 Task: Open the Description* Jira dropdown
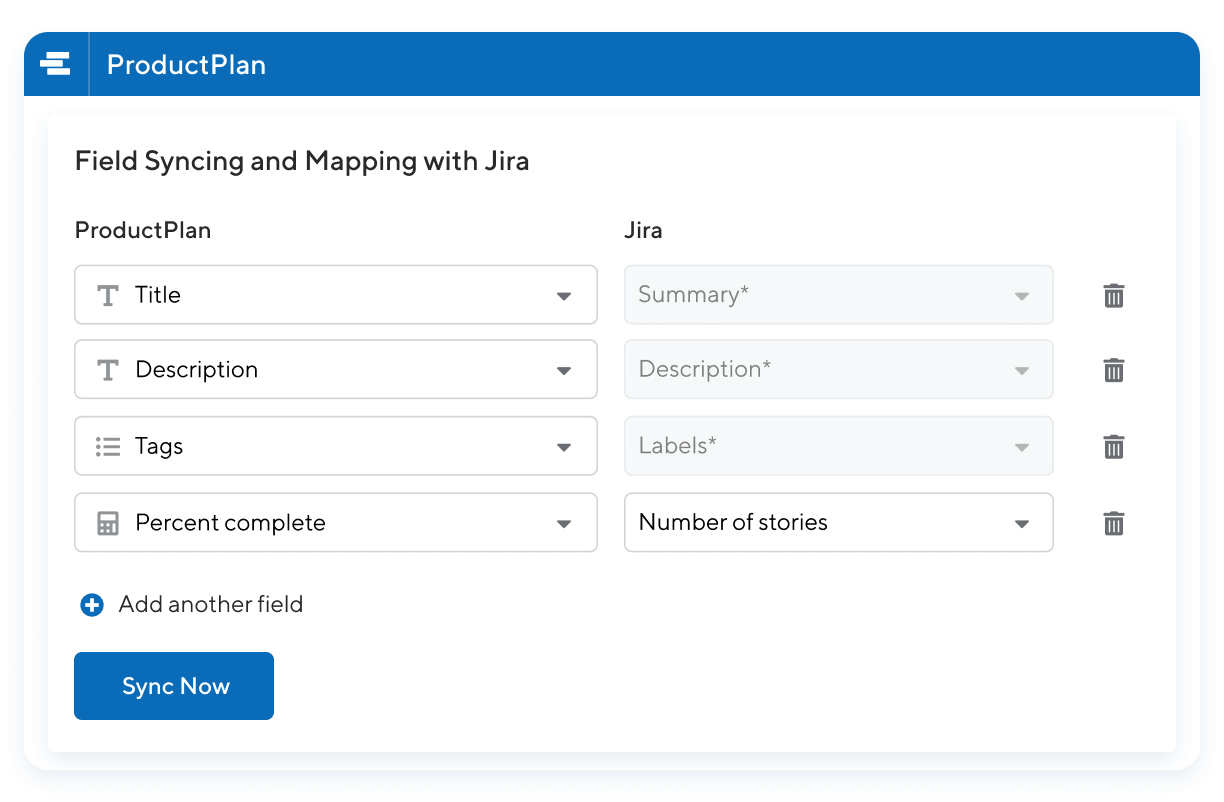[838, 370]
